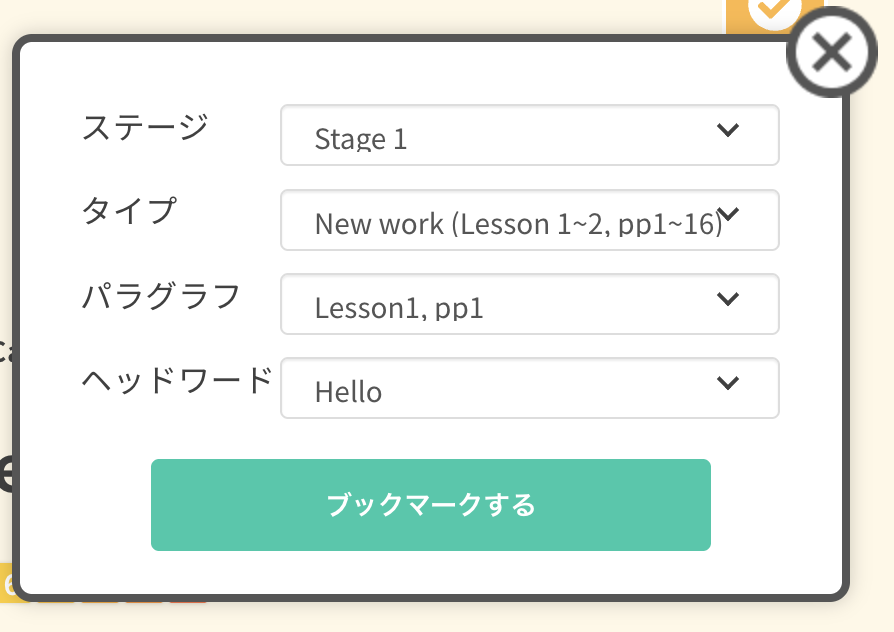
Task: Open the Stage 1 dropdown
Action: click(530, 135)
